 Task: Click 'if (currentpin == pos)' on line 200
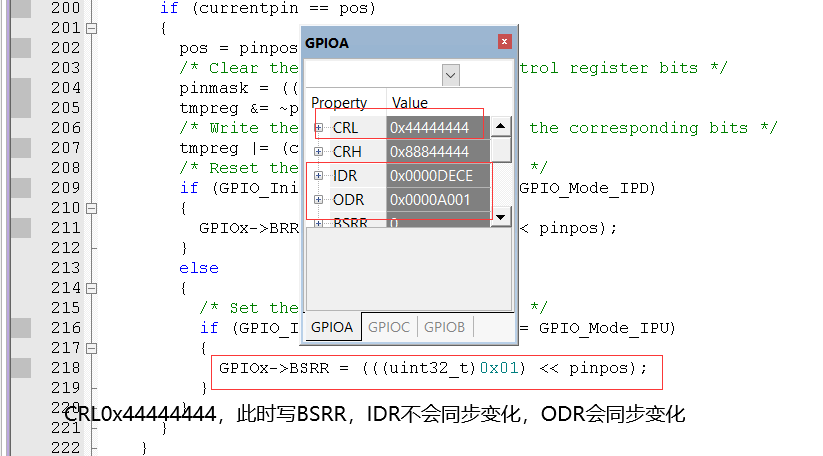point(268,8)
